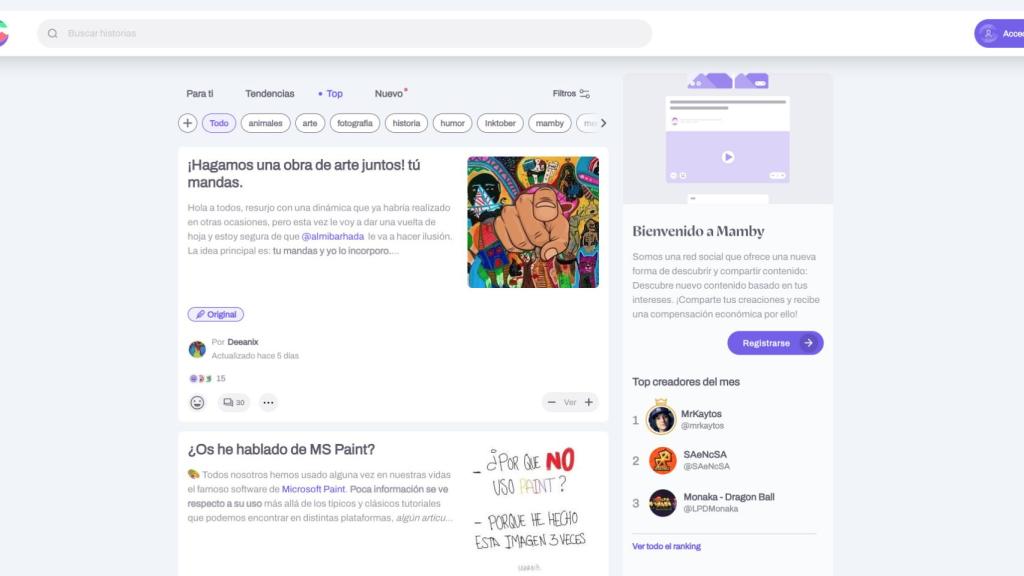The height and width of the screenshot is (576, 1024).
Task: Open the comments on the art collaboration post
Action: tap(233, 402)
